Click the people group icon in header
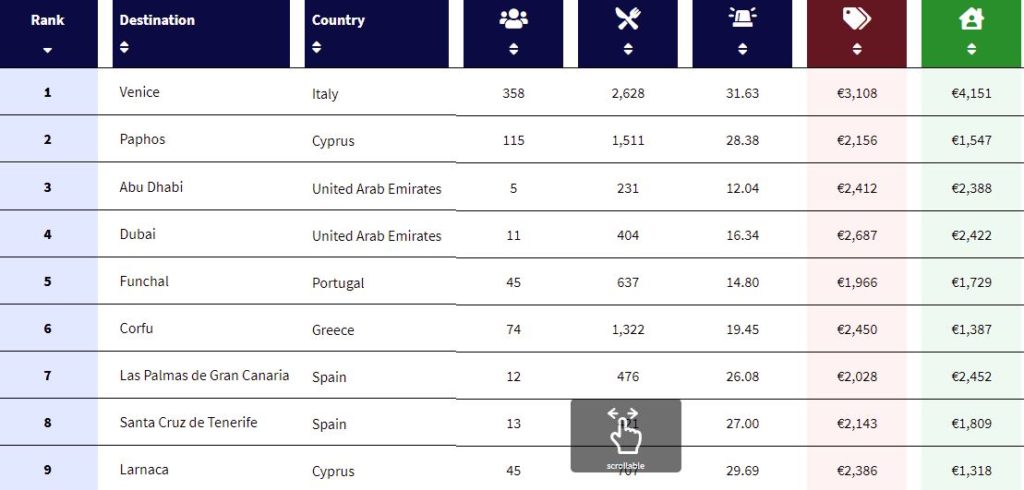Image resolution: width=1024 pixels, height=490 pixels. click(x=513, y=18)
